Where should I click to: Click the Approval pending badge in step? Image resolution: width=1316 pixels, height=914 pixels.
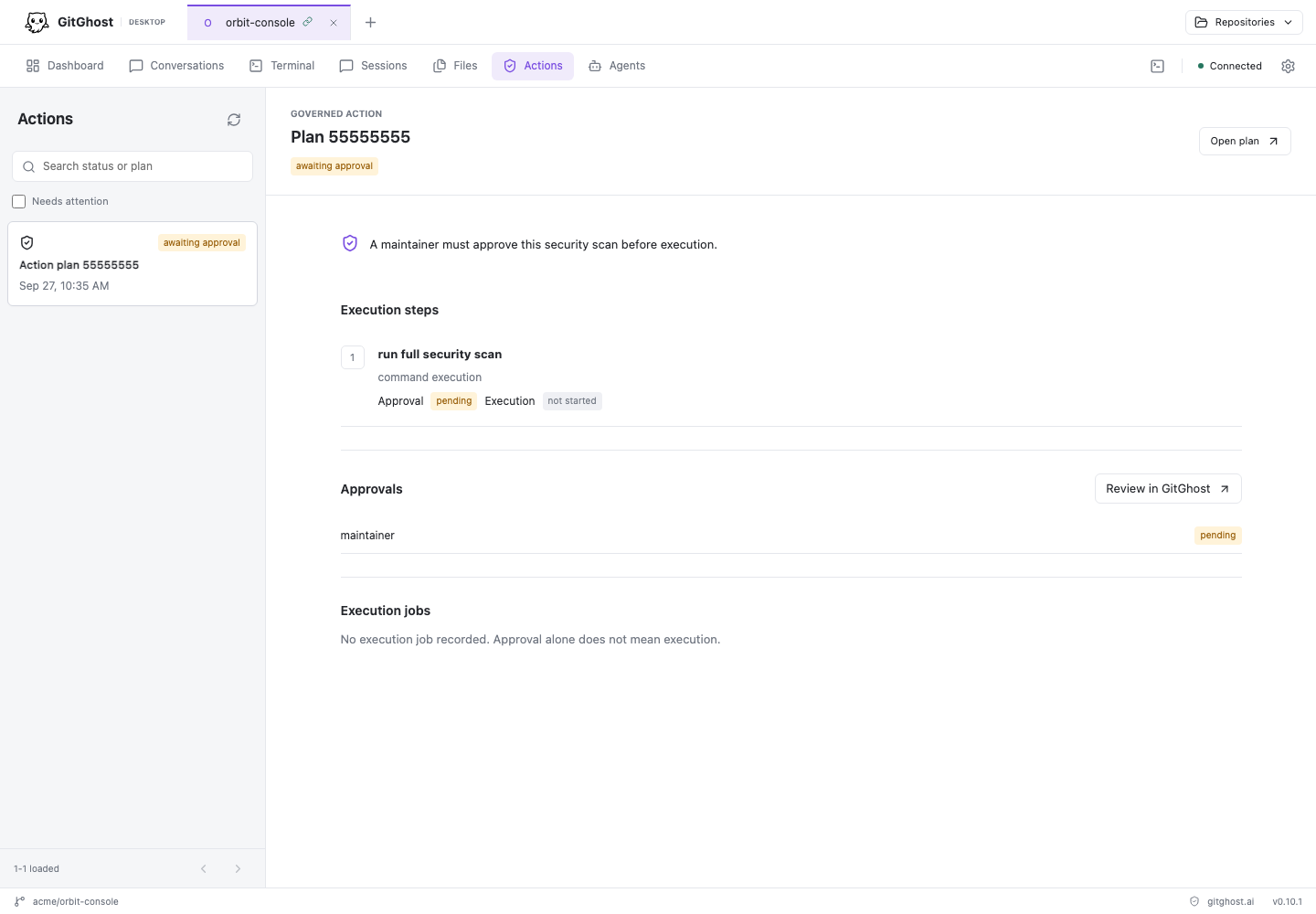454,401
